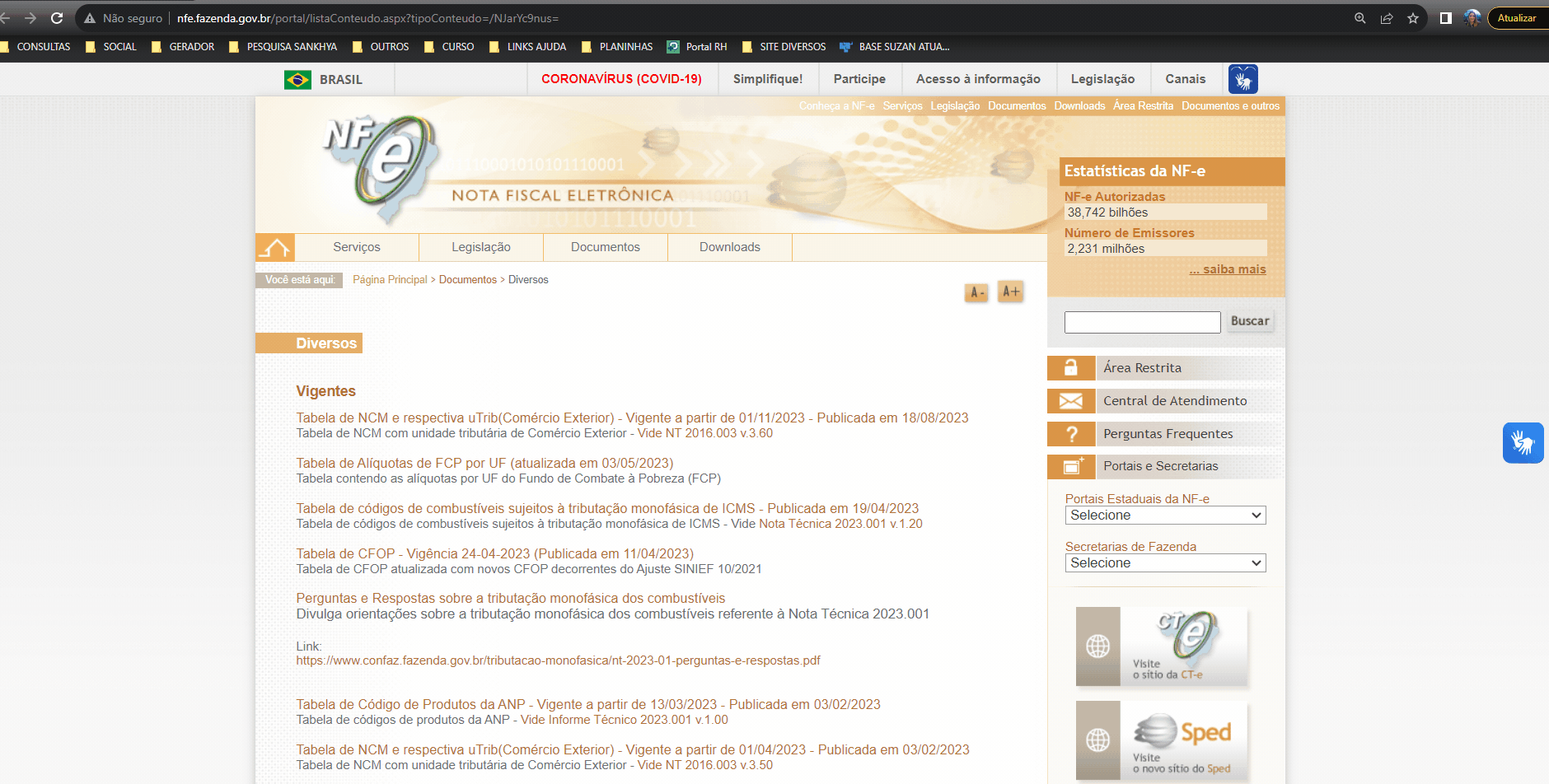Open Vide NT 2016.003 v.3.60 link

click(704, 433)
